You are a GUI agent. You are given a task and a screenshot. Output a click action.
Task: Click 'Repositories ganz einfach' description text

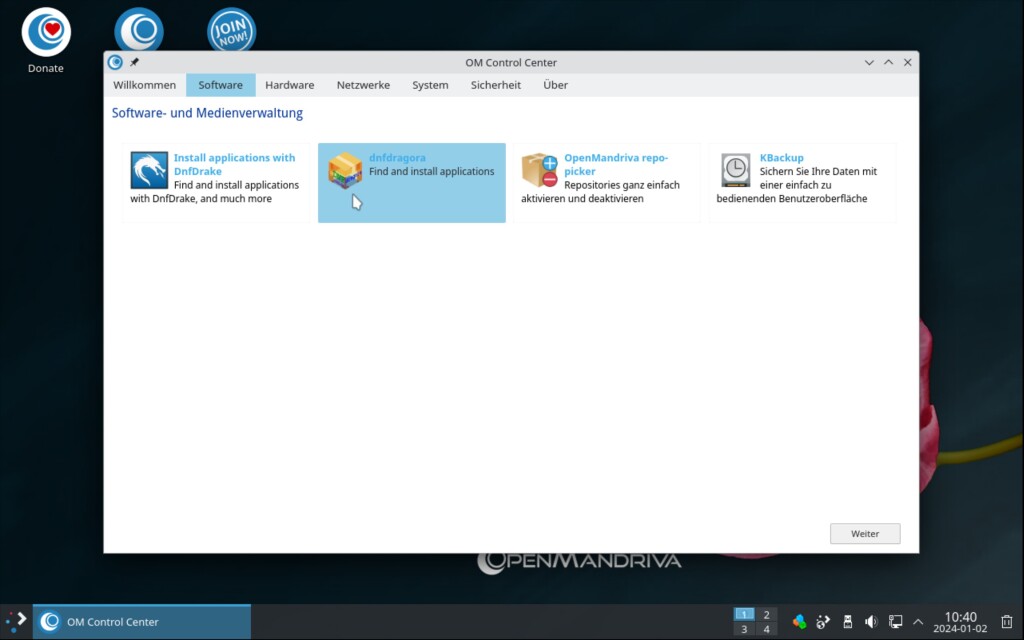point(622,185)
